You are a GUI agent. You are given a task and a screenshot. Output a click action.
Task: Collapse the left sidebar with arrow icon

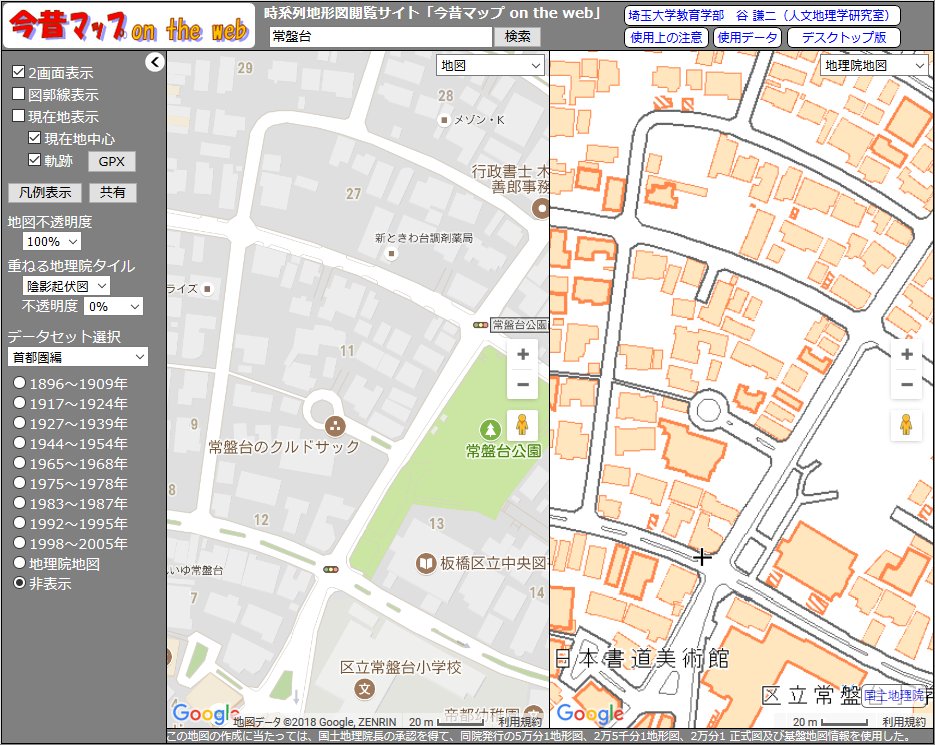[x=154, y=61]
